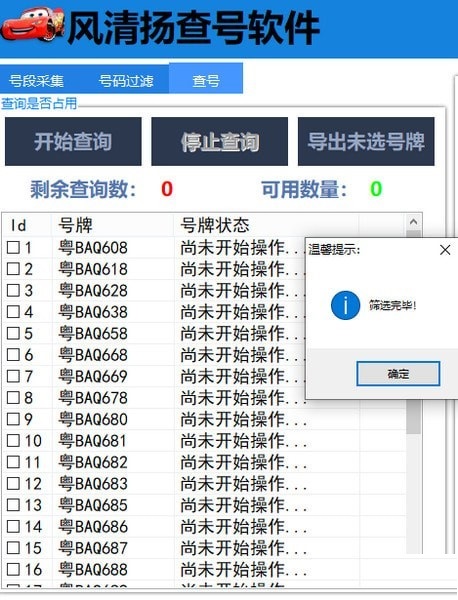Select plate text 粤BAQ628
This screenshot has height=600, width=458.
click(93, 291)
